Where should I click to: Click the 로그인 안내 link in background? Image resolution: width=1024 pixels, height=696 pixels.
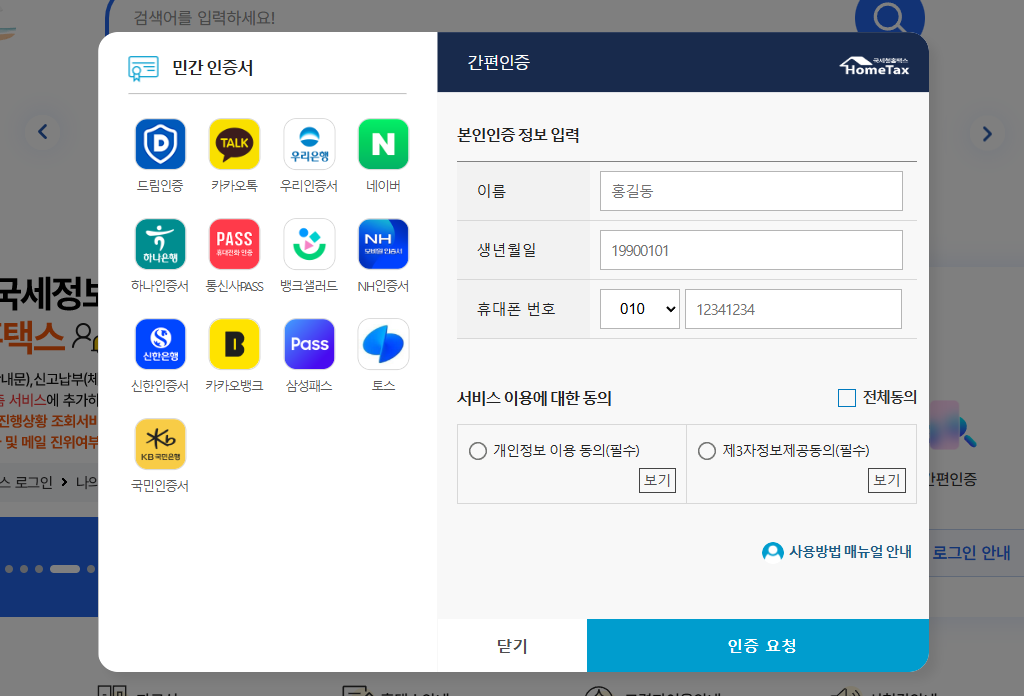[971, 552]
